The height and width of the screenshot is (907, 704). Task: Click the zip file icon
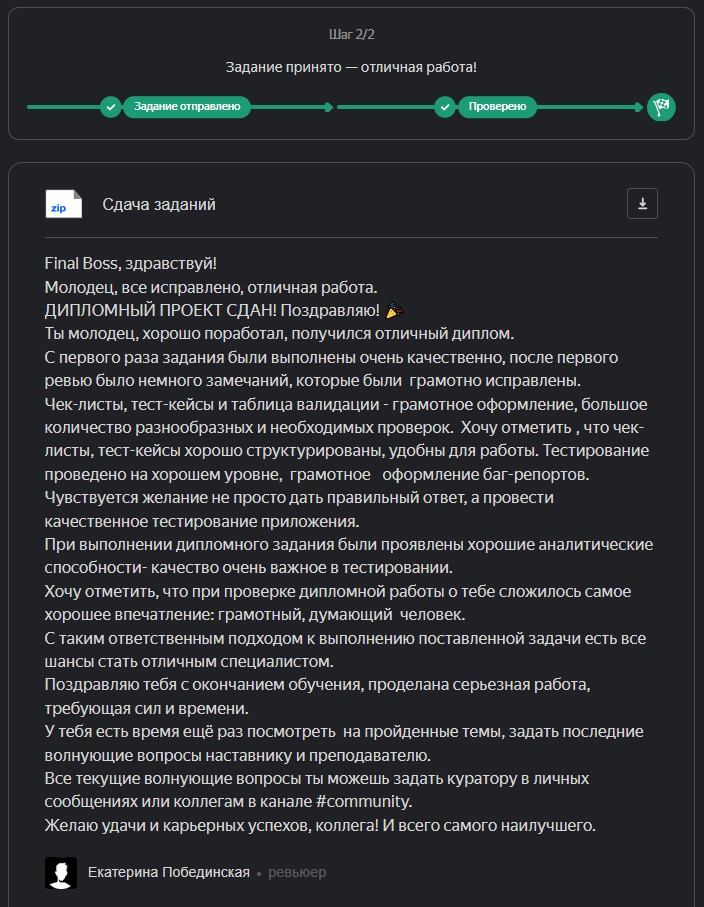pos(64,204)
